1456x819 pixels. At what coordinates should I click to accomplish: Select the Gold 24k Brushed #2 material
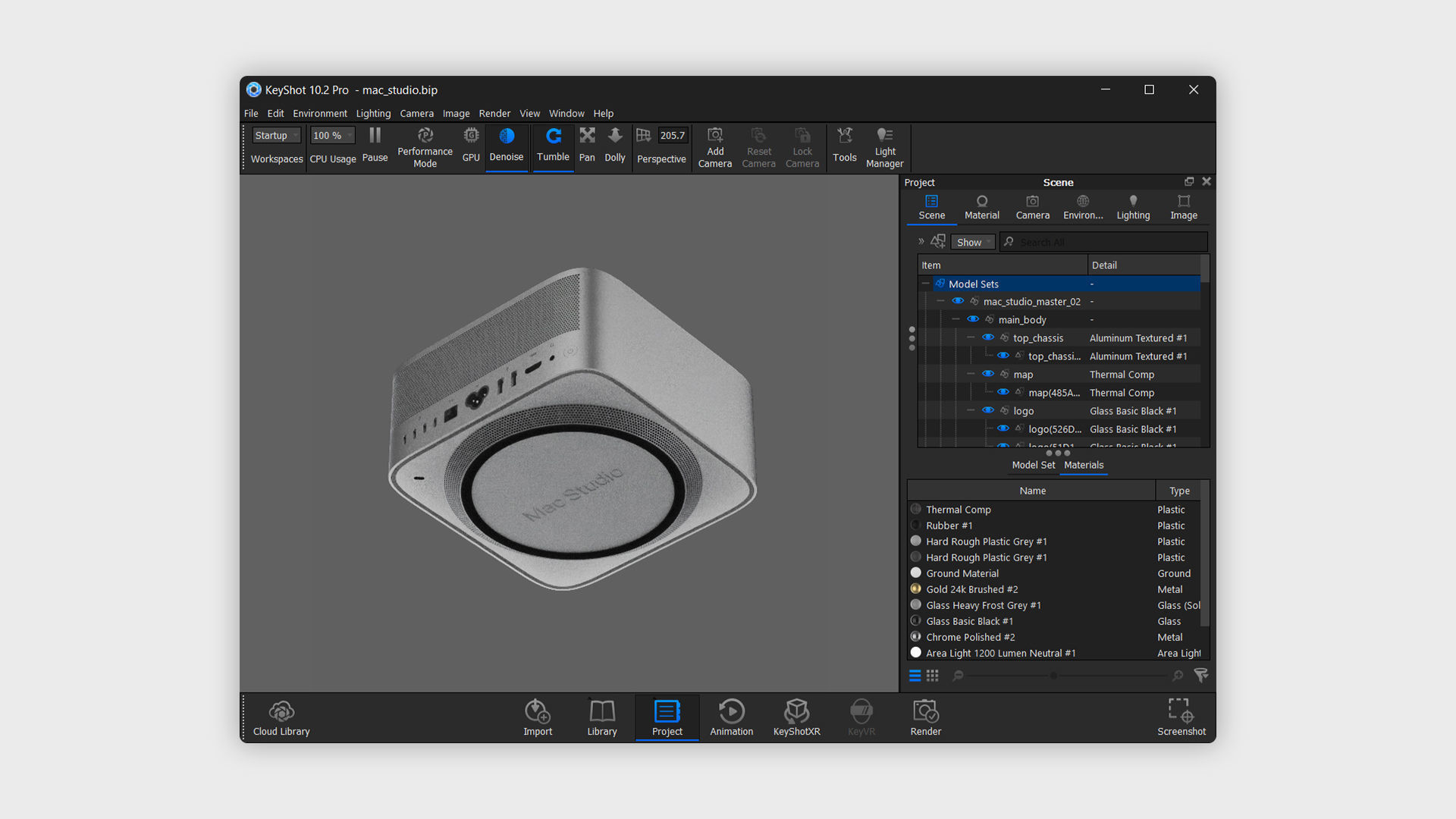tap(971, 589)
